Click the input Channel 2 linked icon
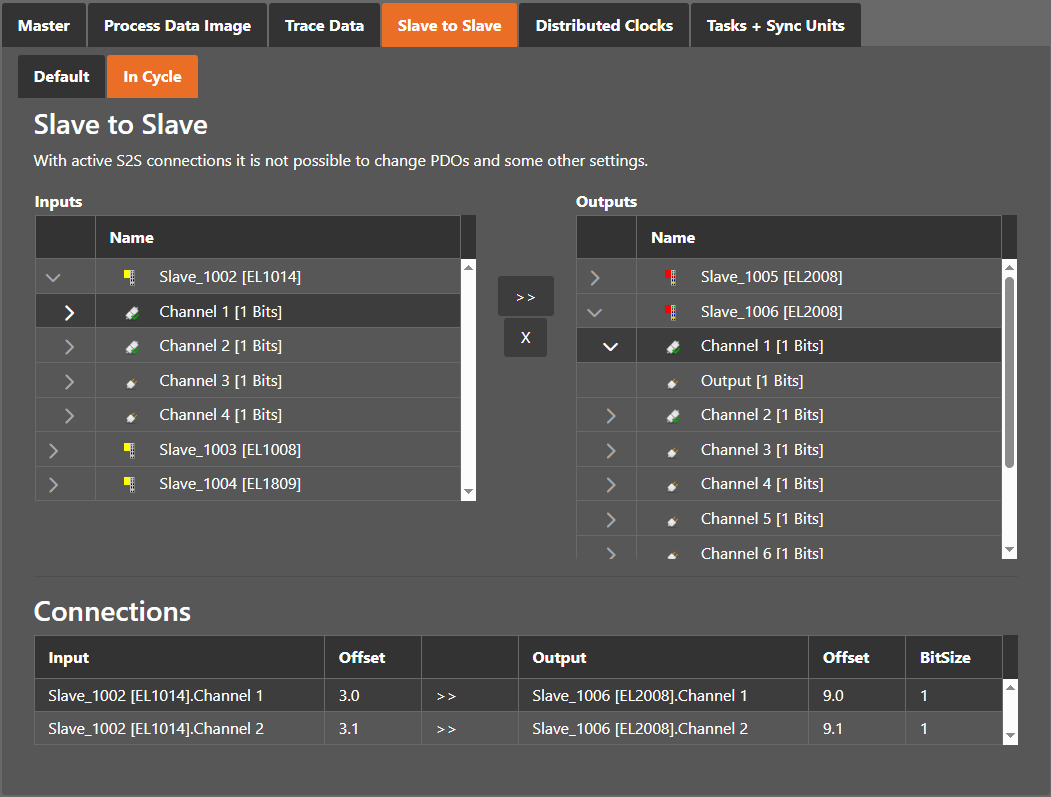The width and height of the screenshot is (1051, 797). [131, 346]
